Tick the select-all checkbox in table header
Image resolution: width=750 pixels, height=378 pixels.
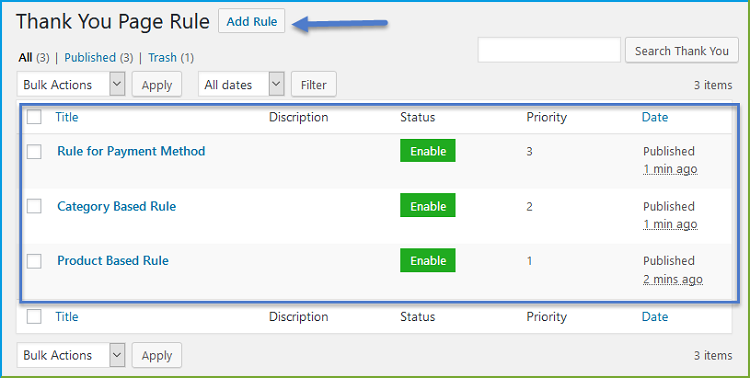34,117
